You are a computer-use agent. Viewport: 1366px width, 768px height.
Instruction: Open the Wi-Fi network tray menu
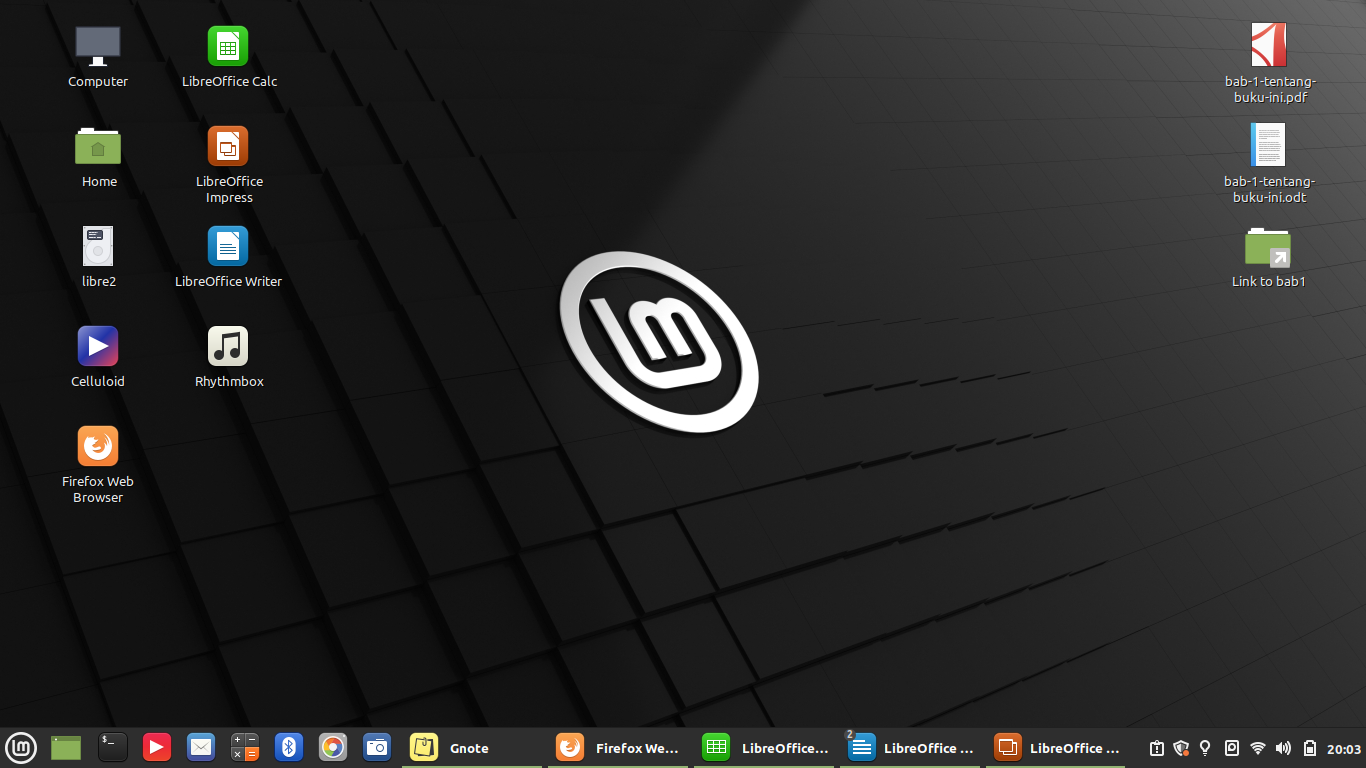coord(1258,748)
